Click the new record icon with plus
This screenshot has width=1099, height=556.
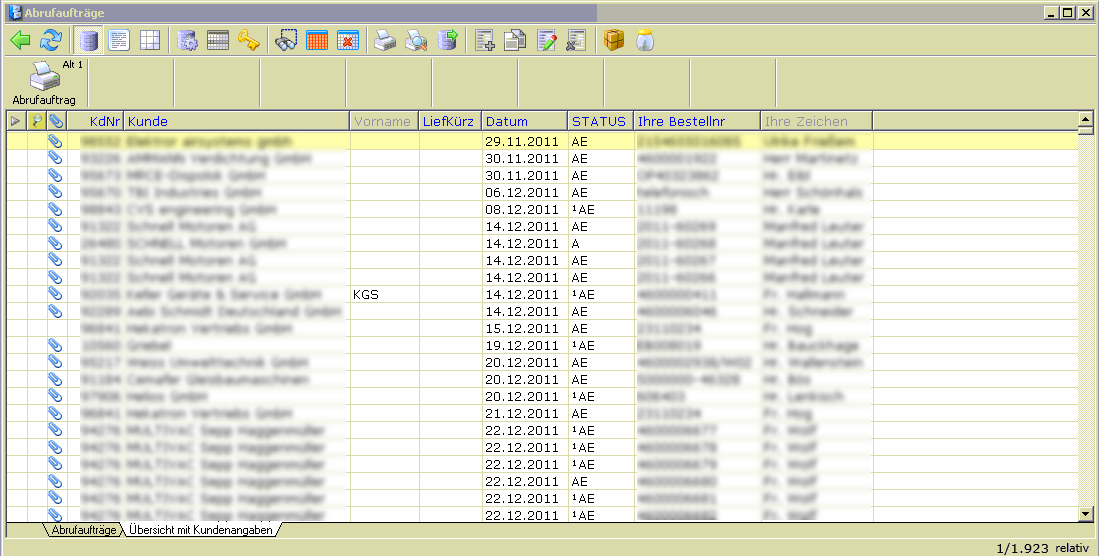coord(485,40)
